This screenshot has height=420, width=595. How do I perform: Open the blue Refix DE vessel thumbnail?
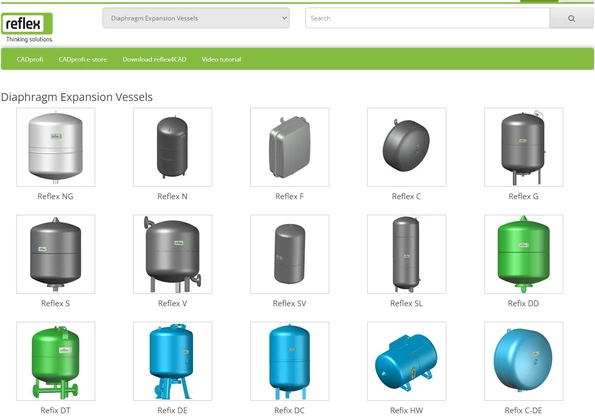[x=173, y=361]
